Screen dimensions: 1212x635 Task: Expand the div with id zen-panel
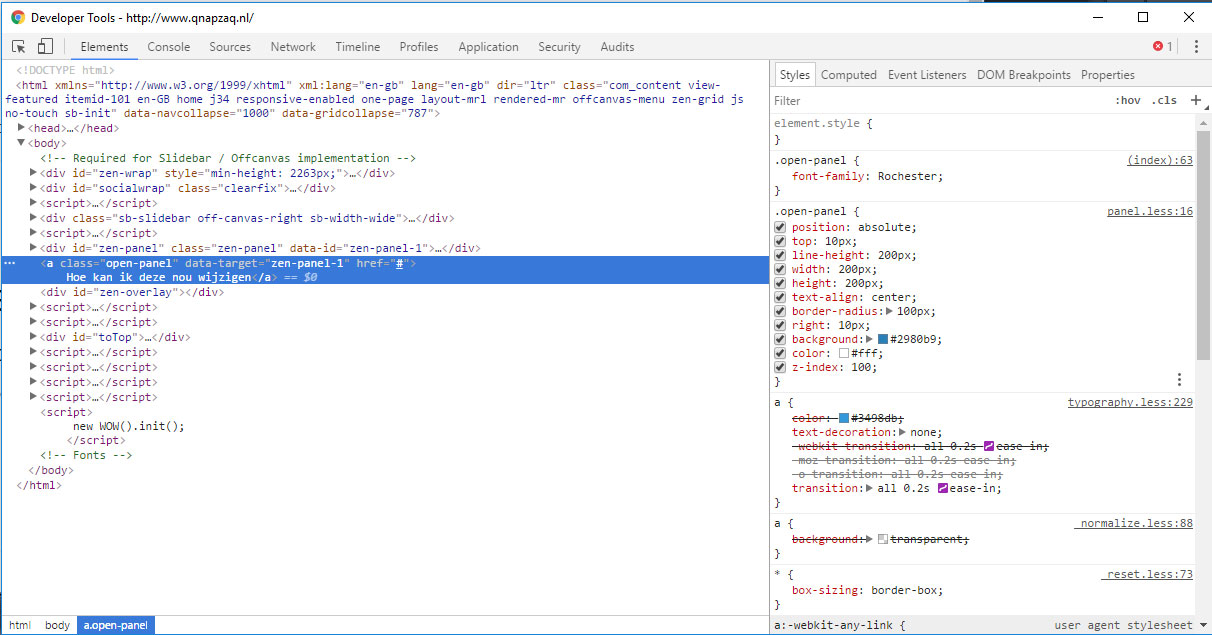point(34,248)
